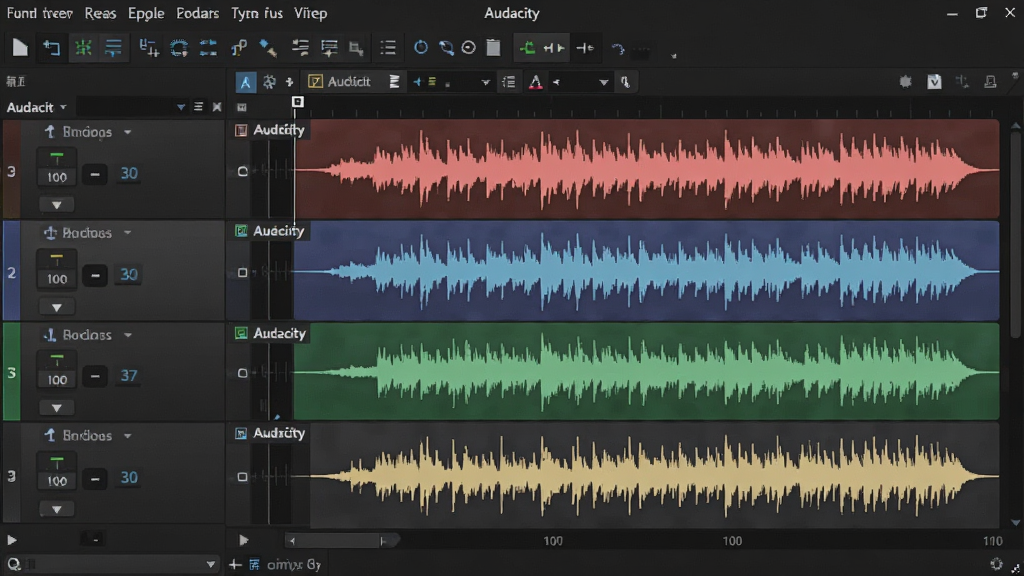Click the blue circular refresh icon
This screenshot has height=576, width=1024.
click(x=421, y=47)
